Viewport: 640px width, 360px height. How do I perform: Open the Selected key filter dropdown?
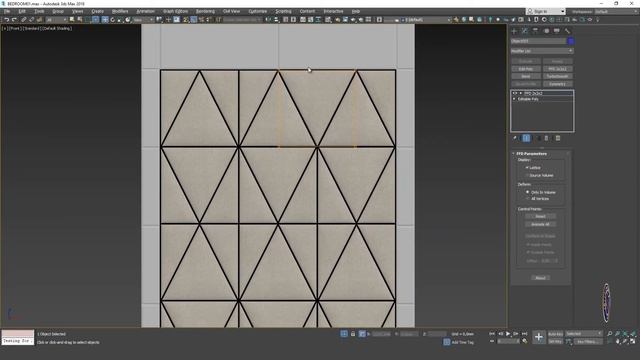click(584, 334)
